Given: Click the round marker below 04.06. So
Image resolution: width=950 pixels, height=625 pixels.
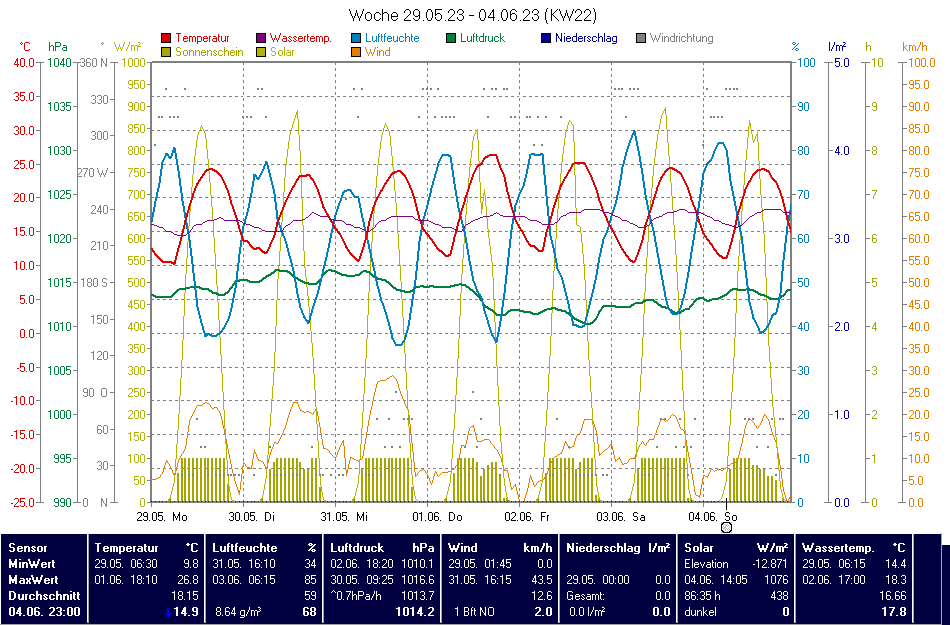Looking at the screenshot, I should pos(726,527).
